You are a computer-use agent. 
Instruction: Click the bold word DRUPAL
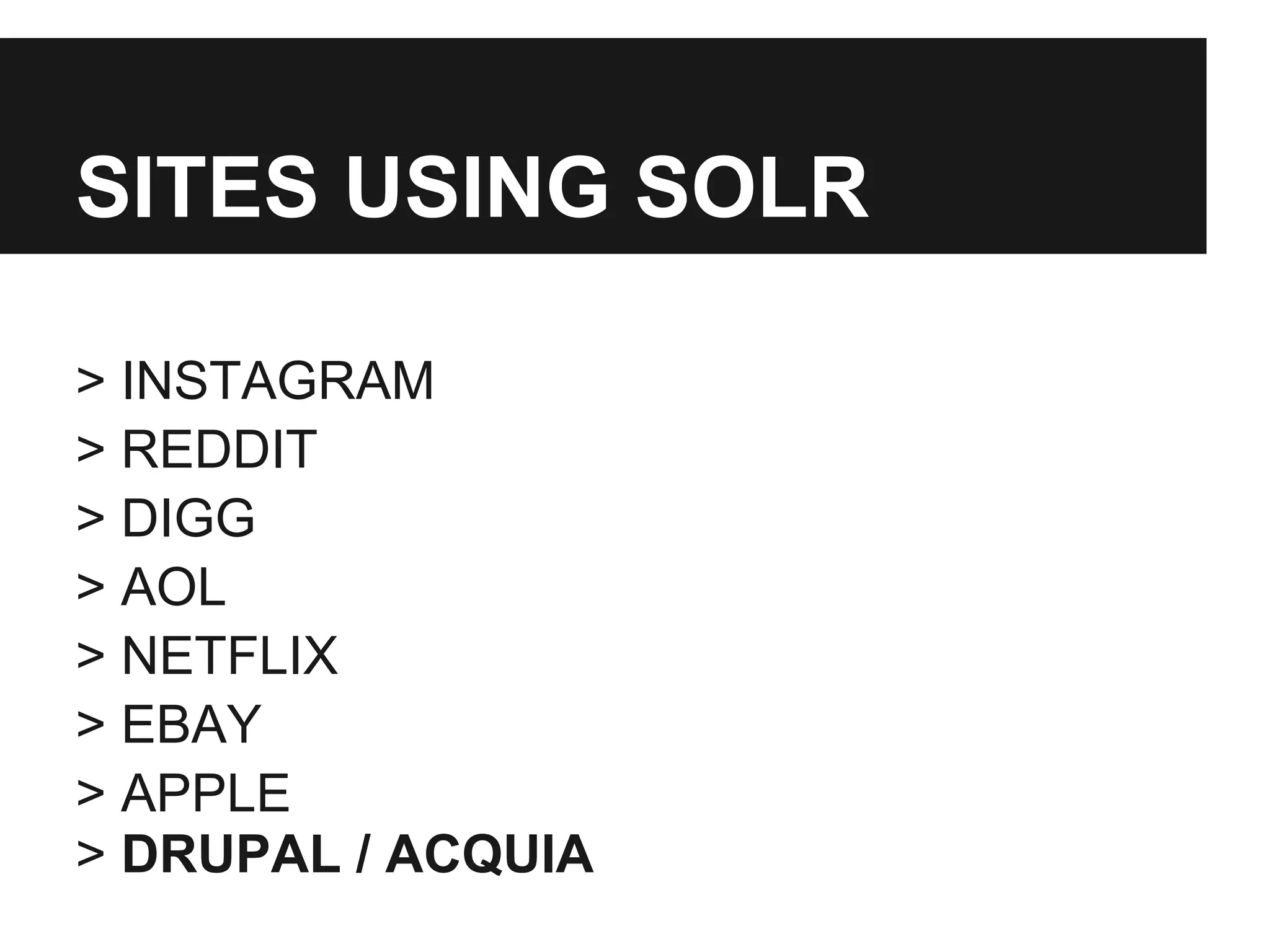pyautogui.click(x=231, y=855)
